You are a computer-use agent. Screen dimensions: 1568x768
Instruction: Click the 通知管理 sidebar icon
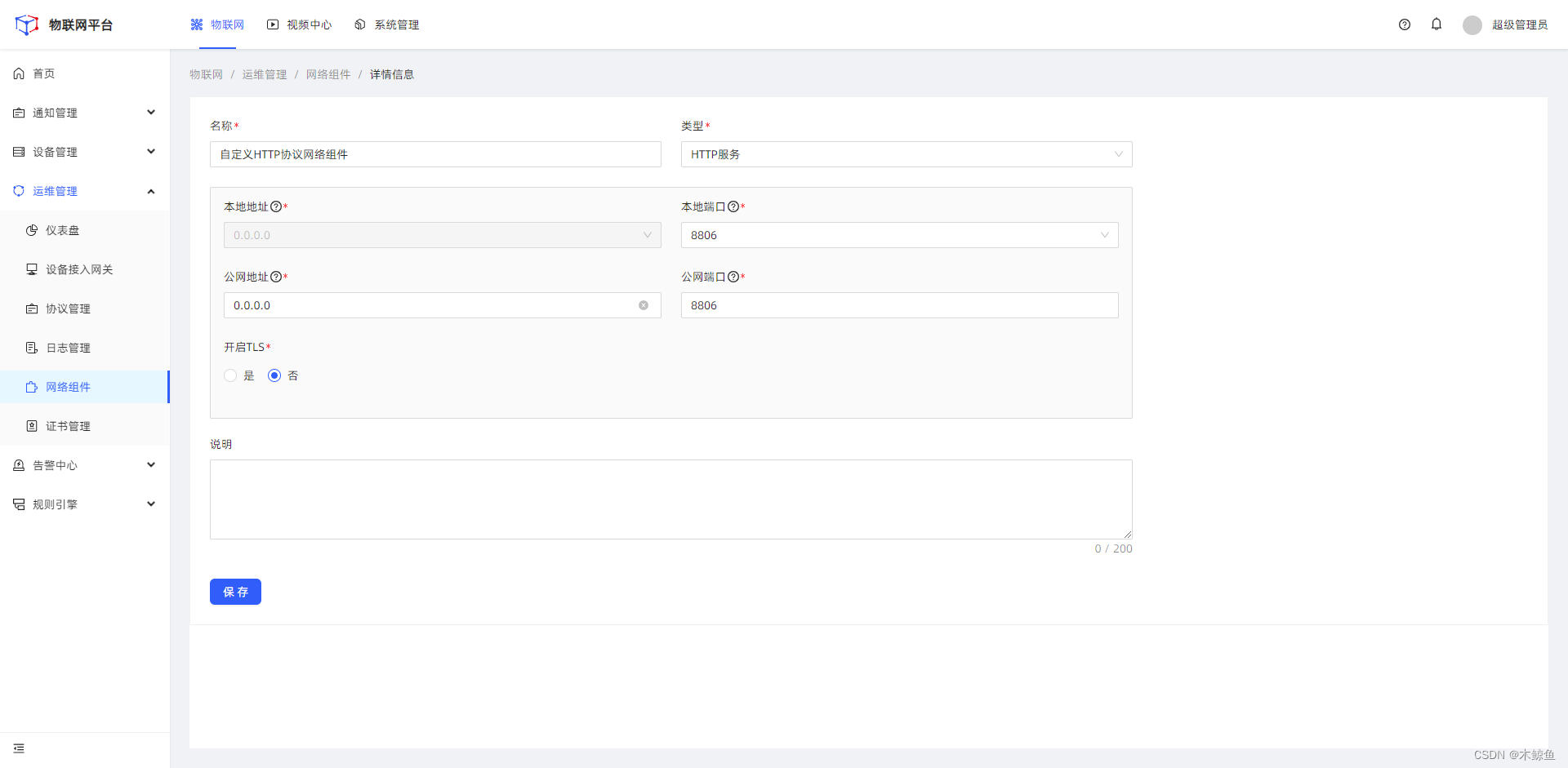pyautogui.click(x=19, y=113)
